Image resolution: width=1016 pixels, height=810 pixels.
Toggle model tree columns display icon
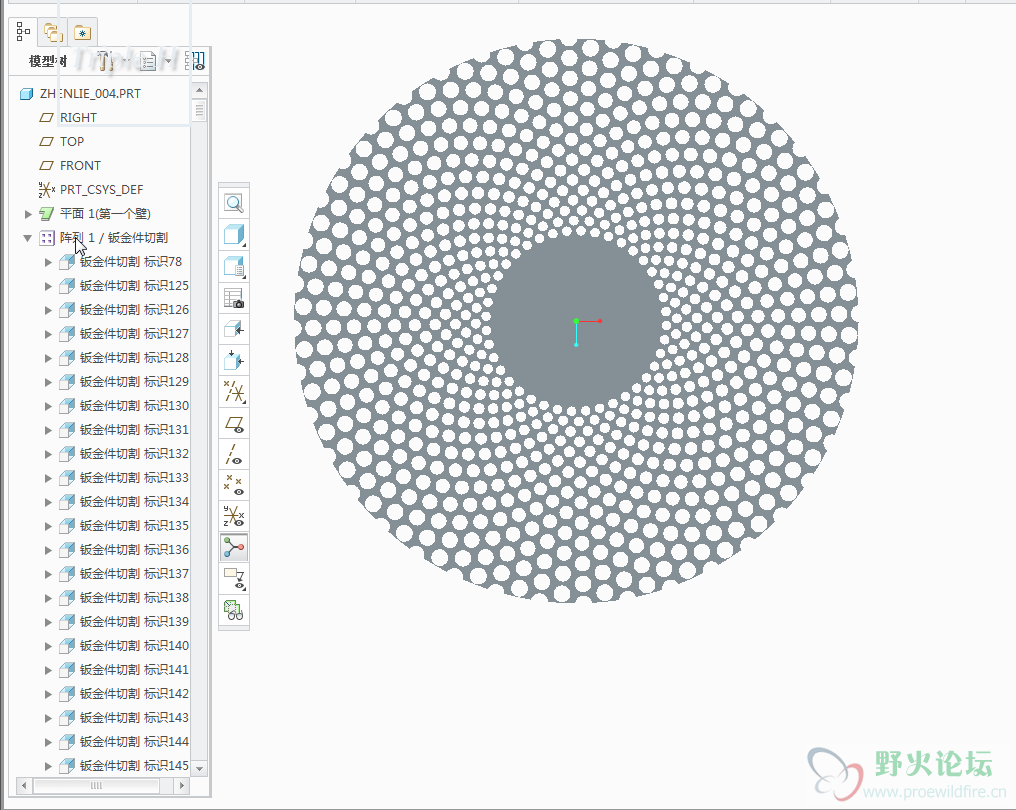coord(195,61)
